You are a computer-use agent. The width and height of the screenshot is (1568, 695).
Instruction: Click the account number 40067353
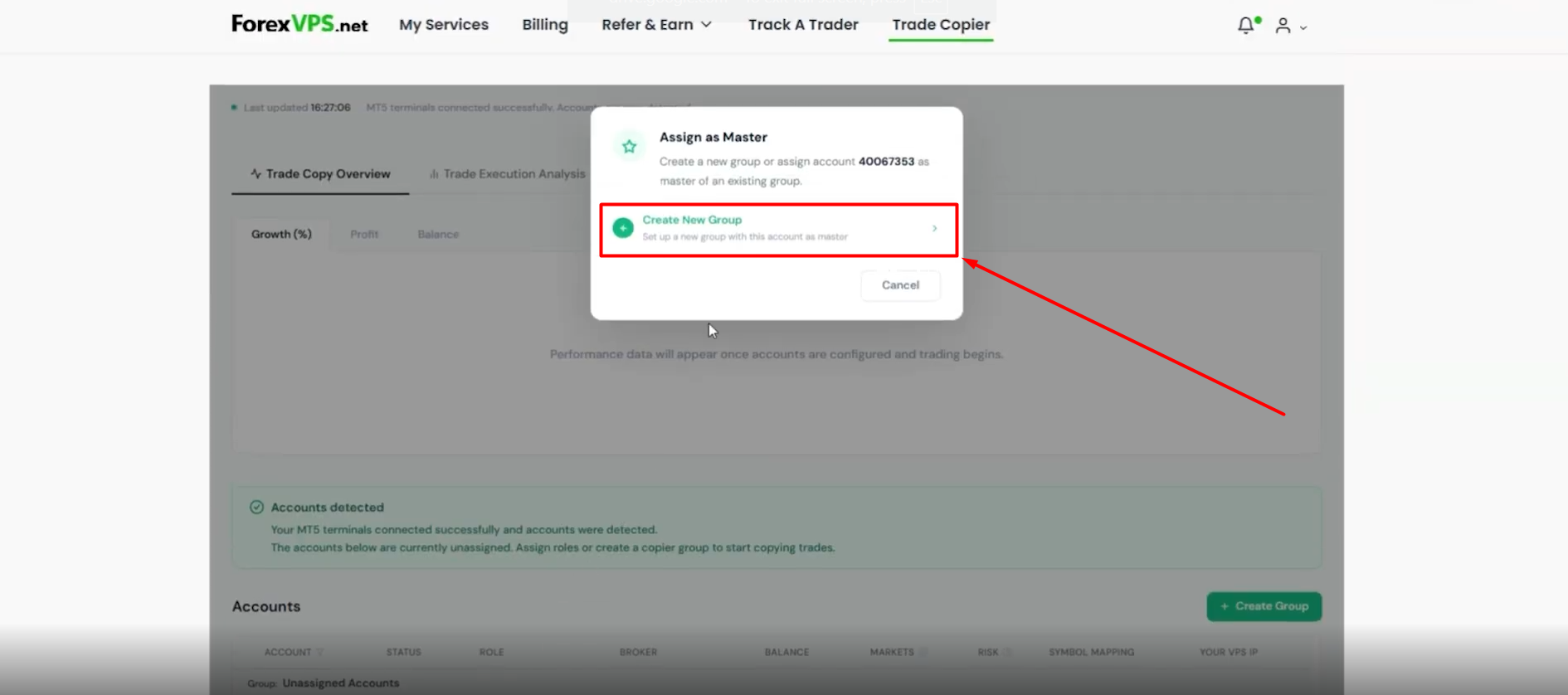tap(886, 161)
